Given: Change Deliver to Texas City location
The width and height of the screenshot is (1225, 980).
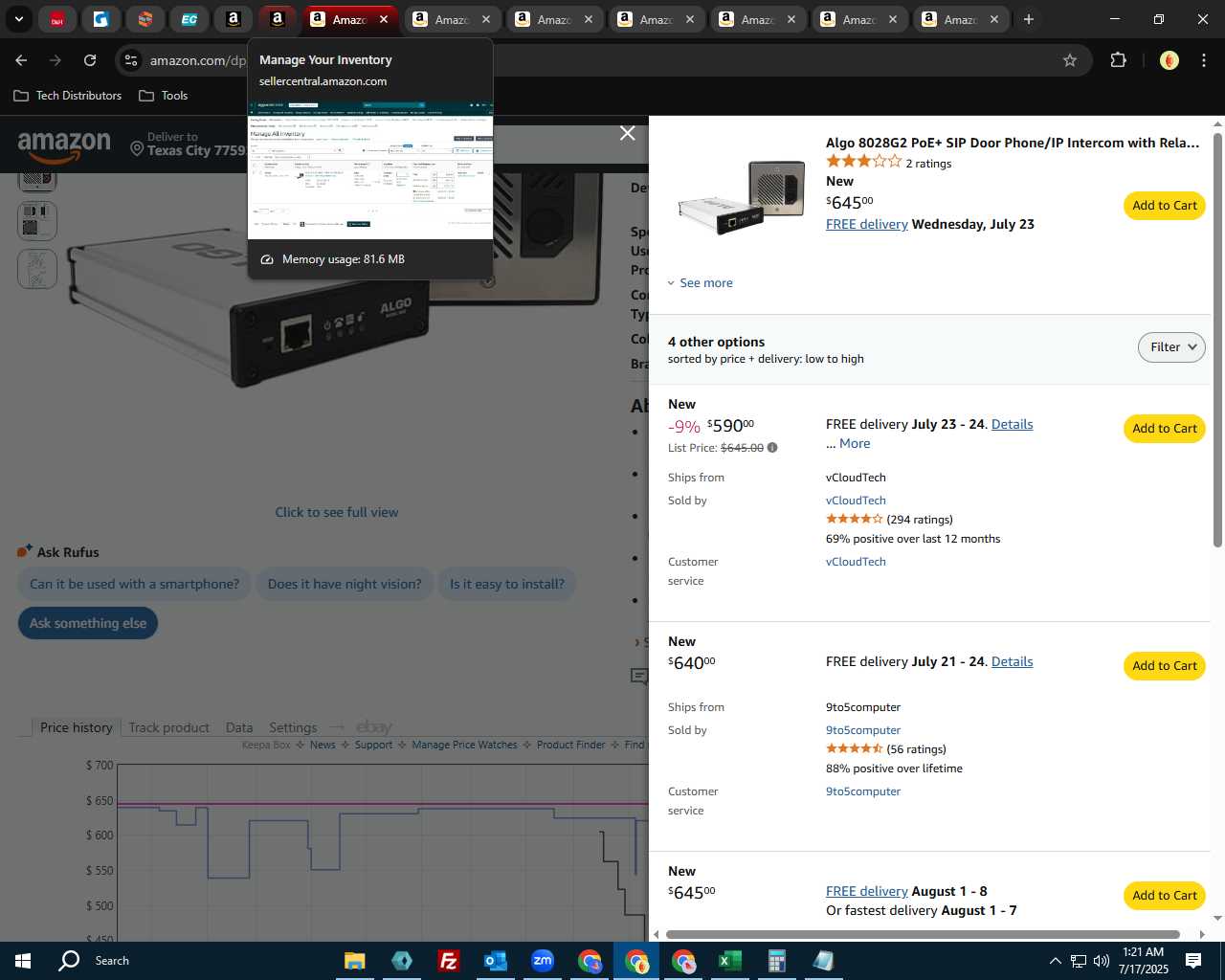Looking at the screenshot, I should pos(189,145).
